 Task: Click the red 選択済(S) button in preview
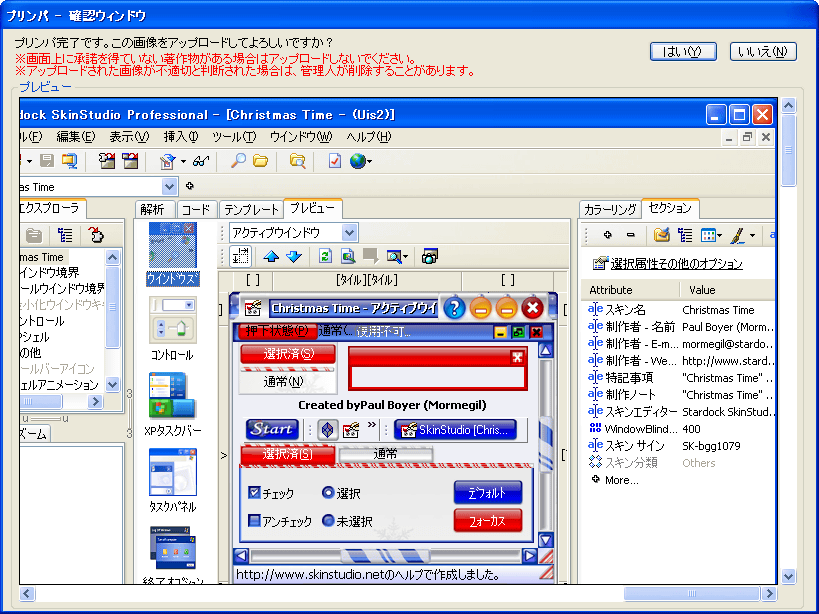(288, 353)
